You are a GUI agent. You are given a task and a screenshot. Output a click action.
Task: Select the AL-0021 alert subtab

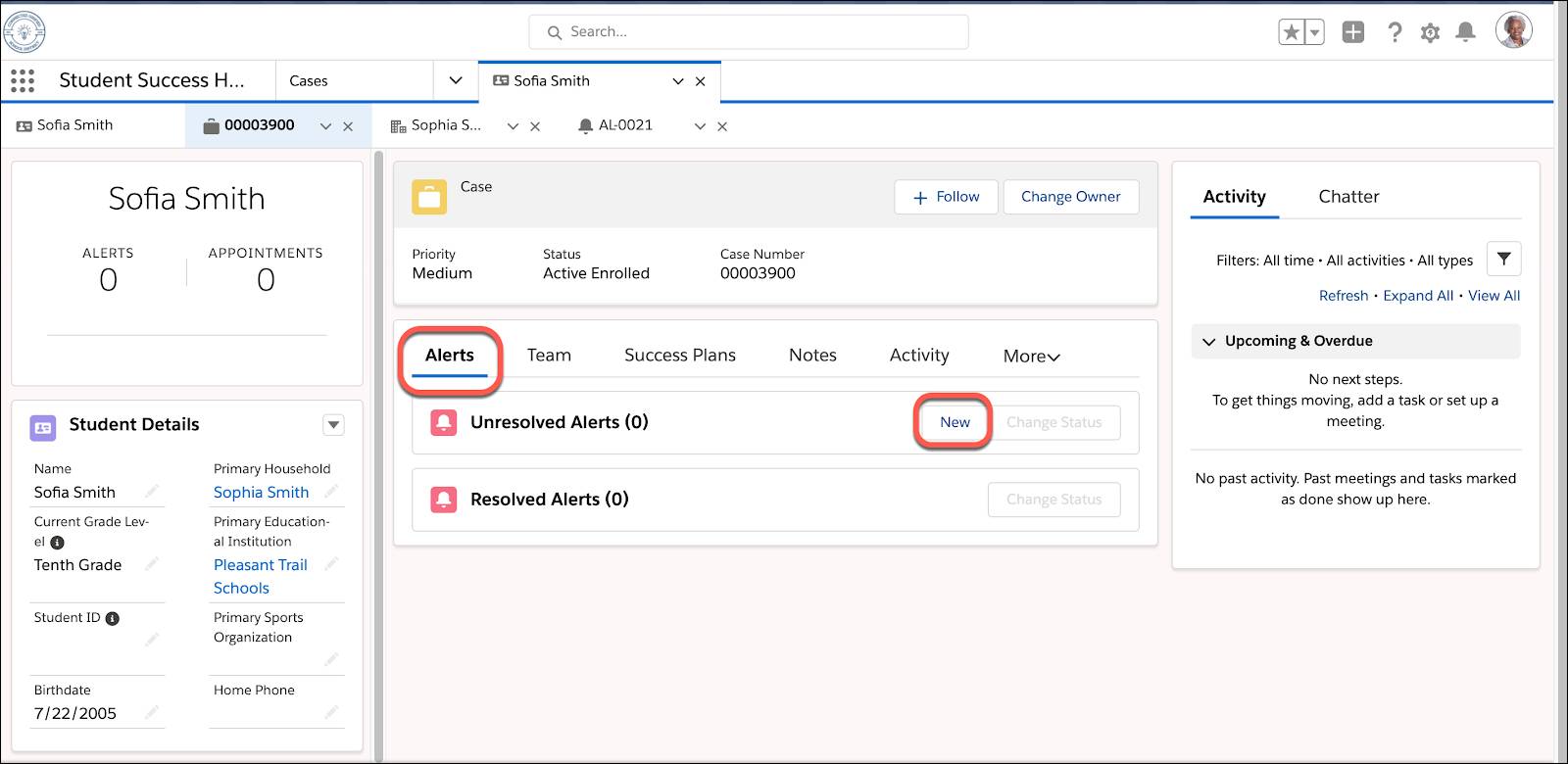(x=615, y=125)
